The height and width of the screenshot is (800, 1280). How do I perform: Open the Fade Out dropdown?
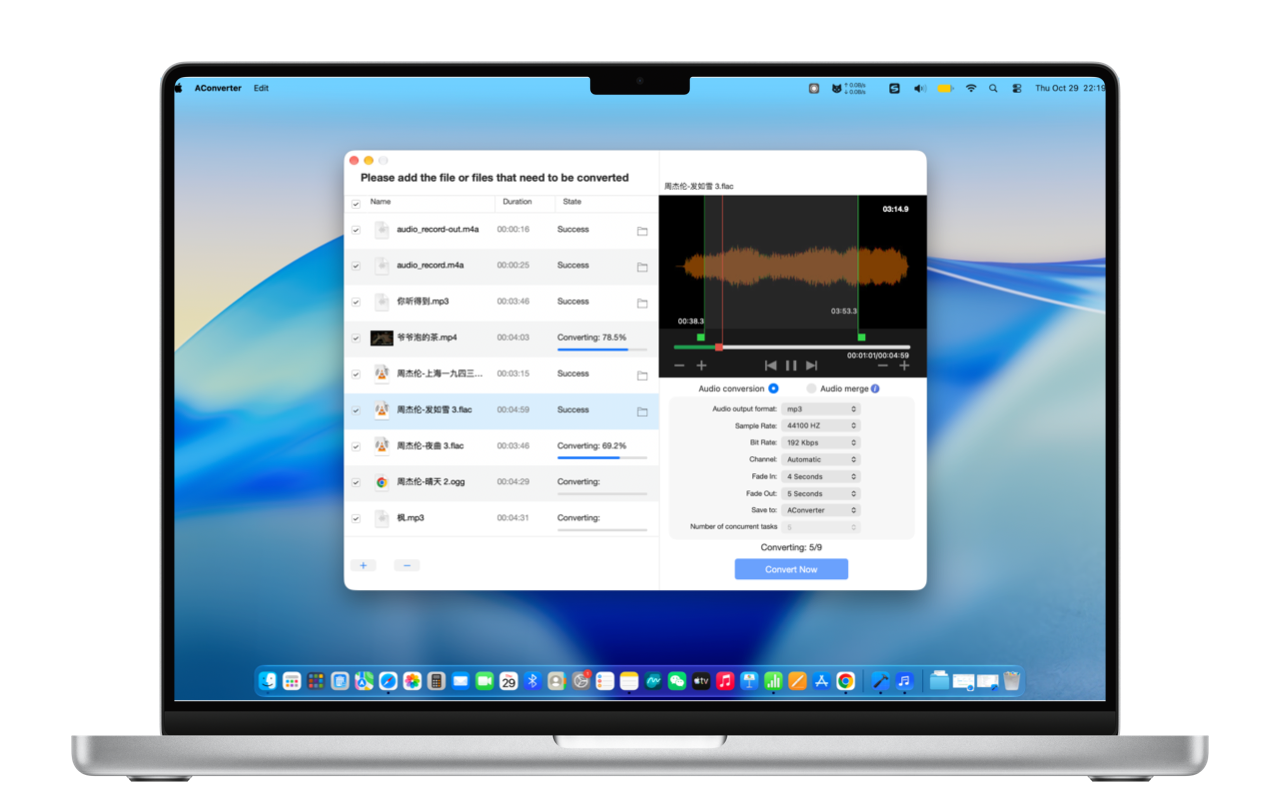tap(820, 494)
